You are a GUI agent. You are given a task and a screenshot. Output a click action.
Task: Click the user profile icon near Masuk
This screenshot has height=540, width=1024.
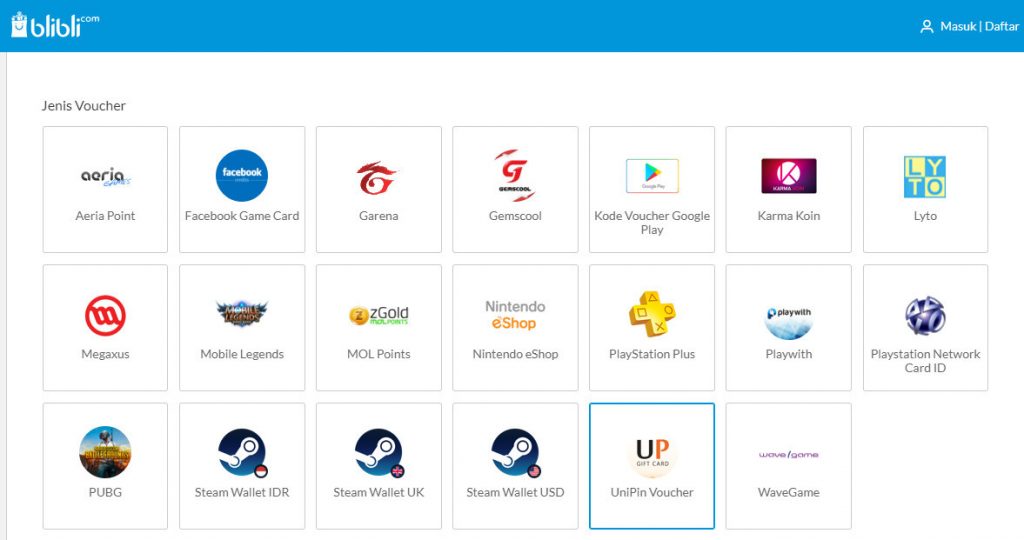[926, 27]
